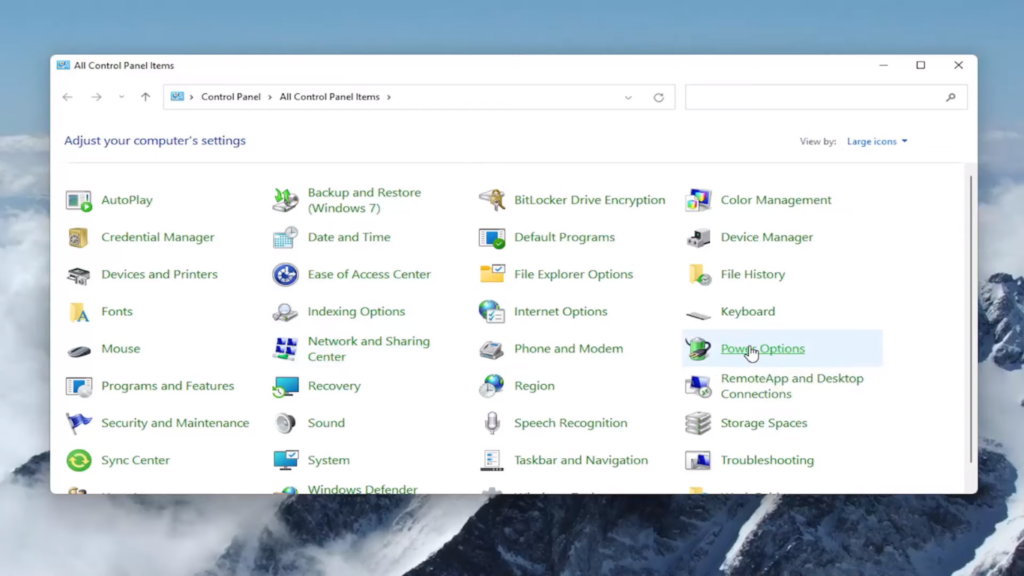The image size is (1024, 576).
Task: Click the Troubleshooting text label
Action: click(x=767, y=460)
